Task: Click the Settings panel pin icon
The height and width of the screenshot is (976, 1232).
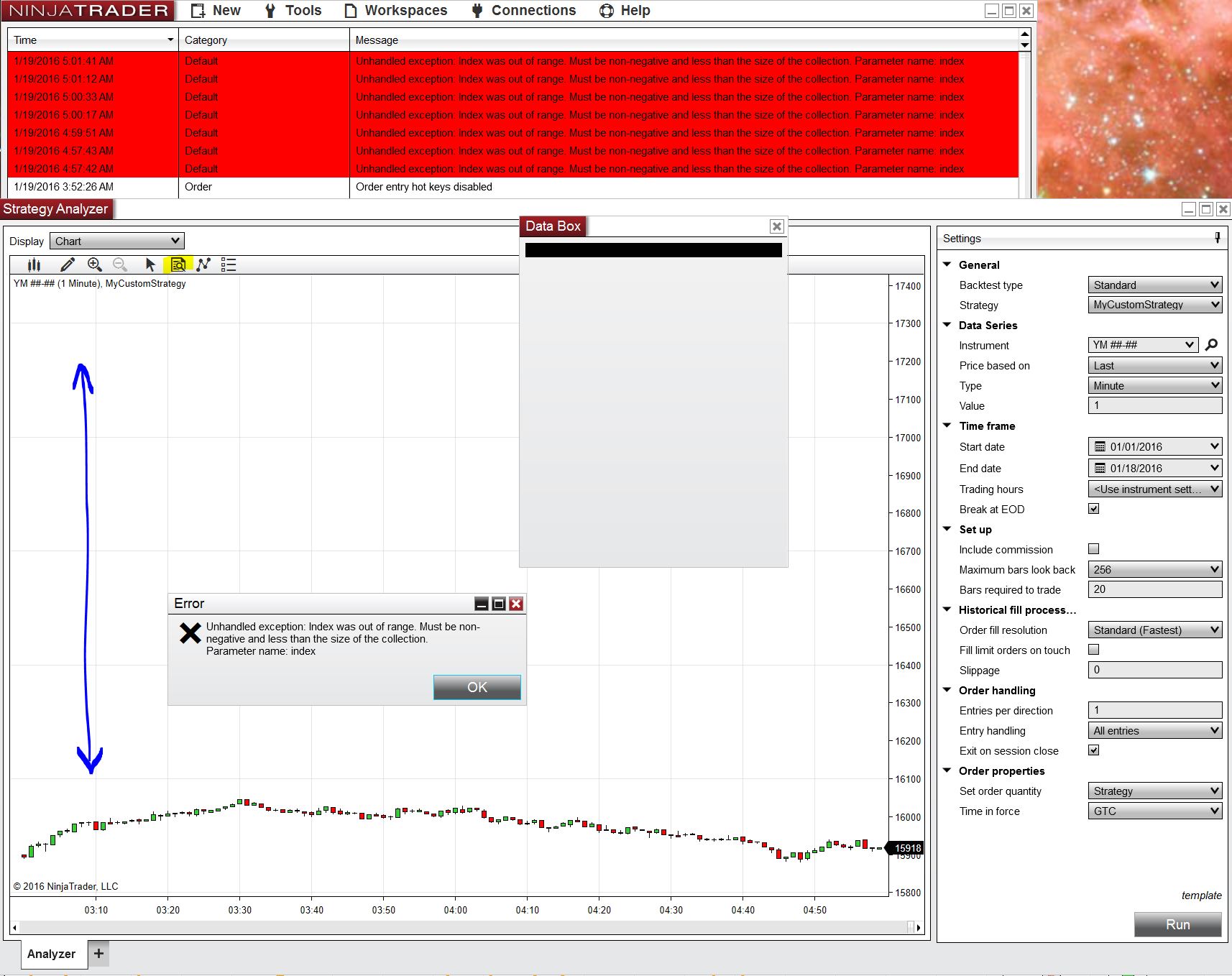Action: [1217, 238]
